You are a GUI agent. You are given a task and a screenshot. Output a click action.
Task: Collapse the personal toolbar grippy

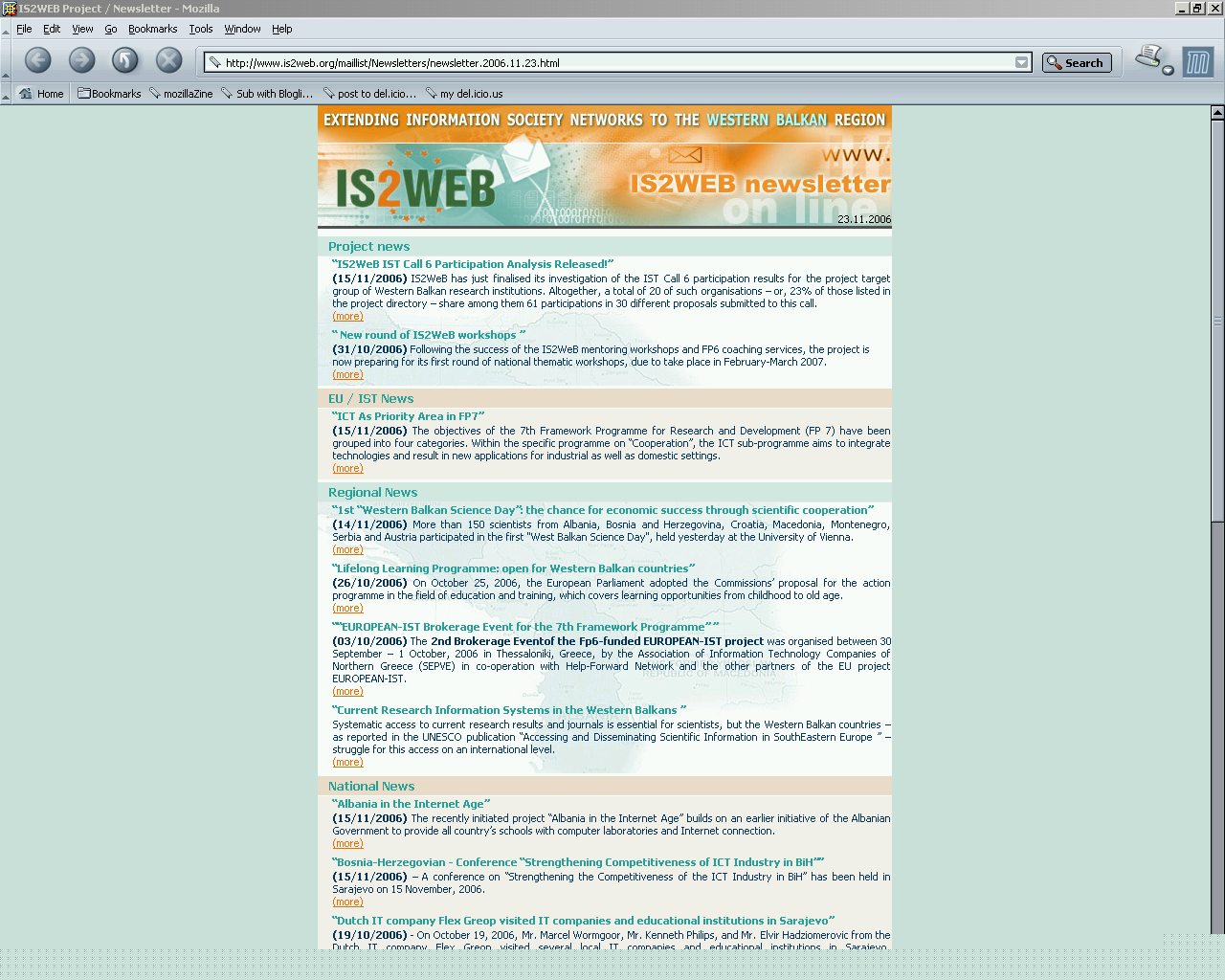pos(6,94)
